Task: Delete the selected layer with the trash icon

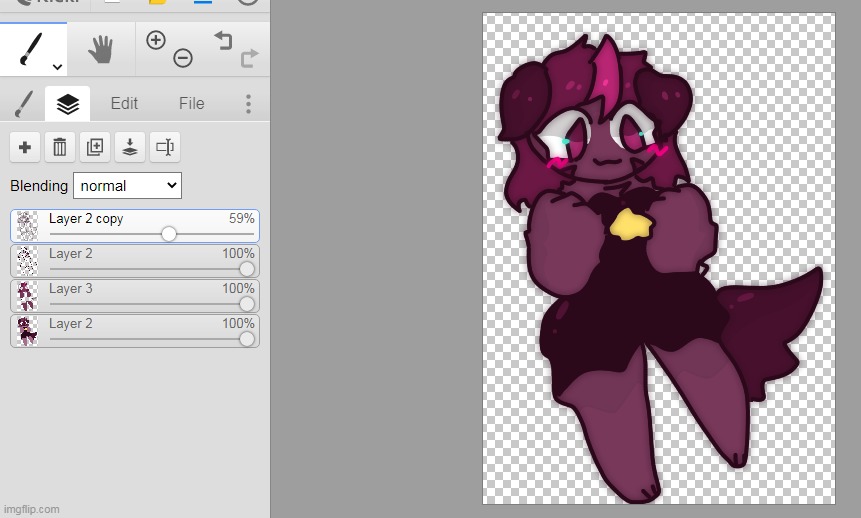Action: 60,147
